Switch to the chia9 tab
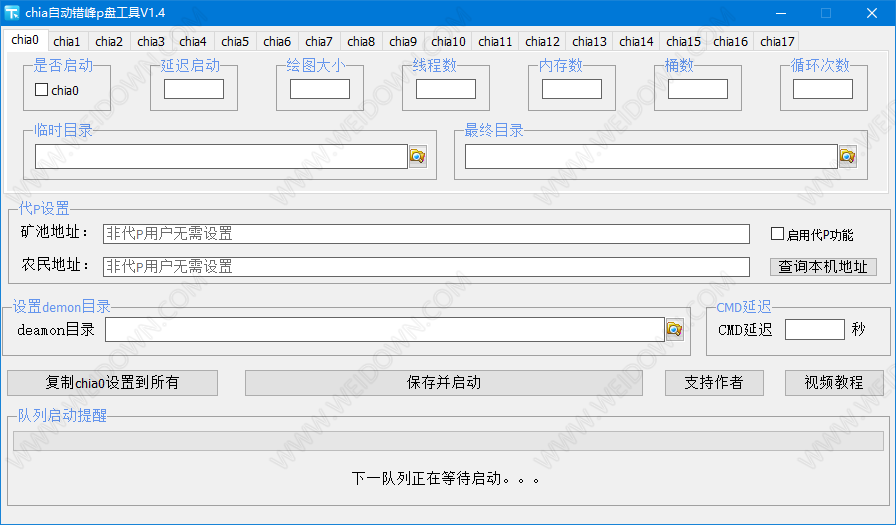896x525 pixels. click(403, 42)
